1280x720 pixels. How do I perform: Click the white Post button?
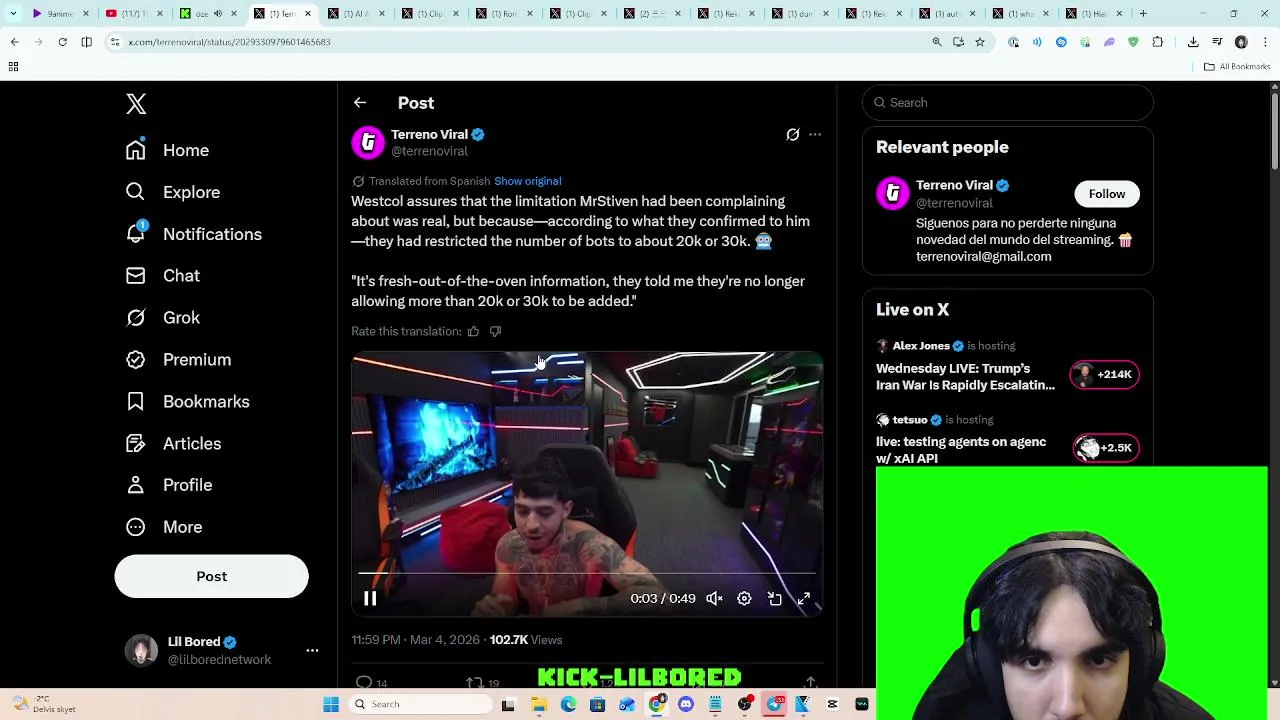coord(211,576)
